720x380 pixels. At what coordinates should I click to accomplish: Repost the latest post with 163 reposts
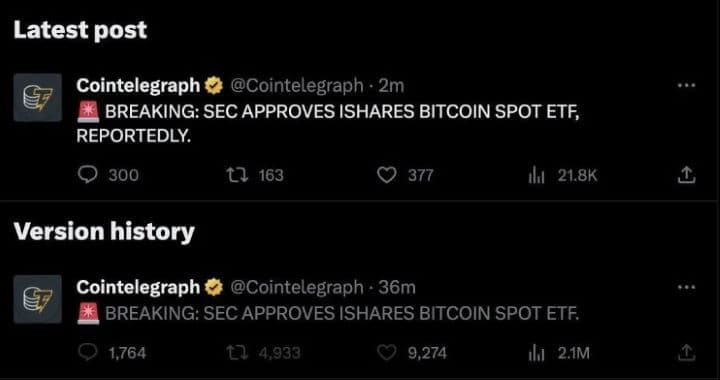237,175
